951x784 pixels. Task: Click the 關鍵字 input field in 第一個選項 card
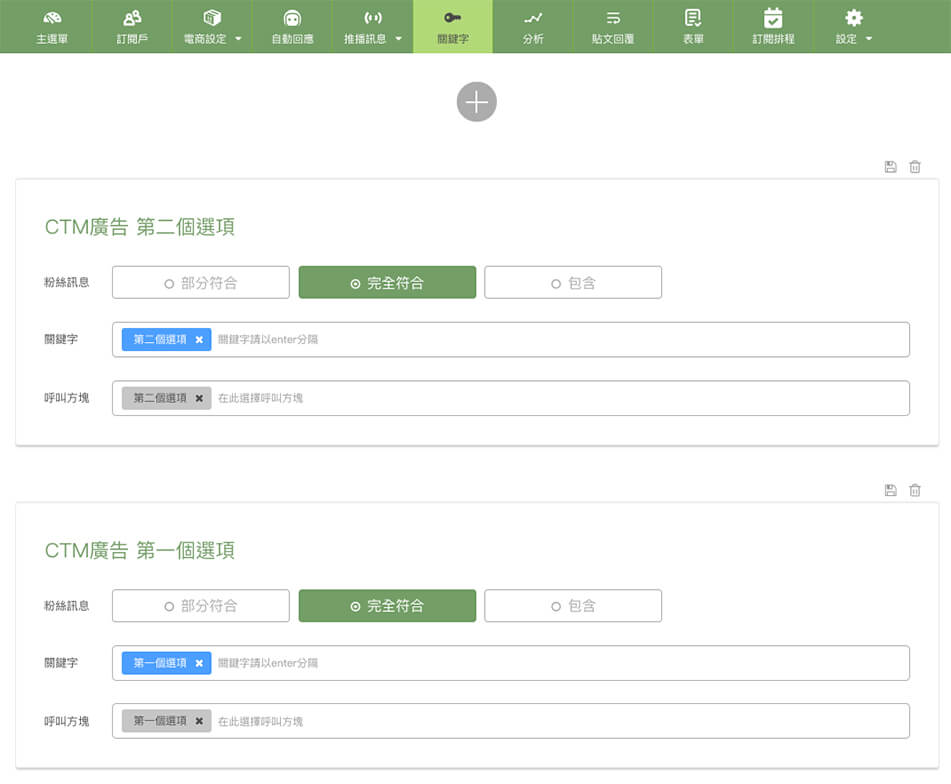(x=560, y=663)
